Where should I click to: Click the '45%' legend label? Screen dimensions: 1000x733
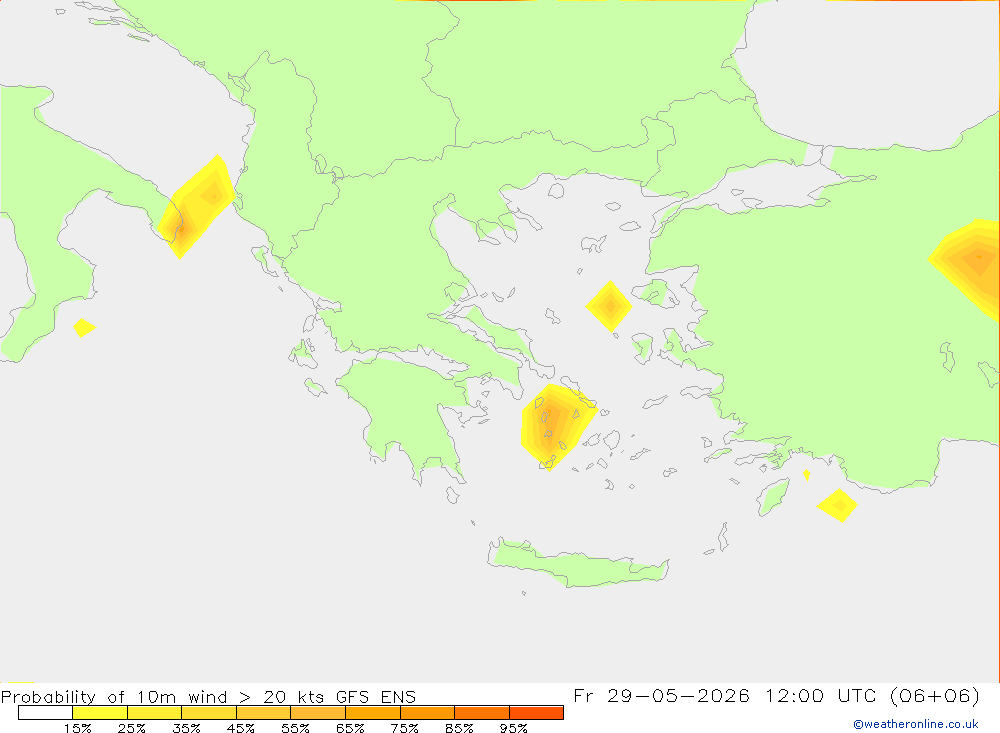pyautogui.click(x=240, y=728)
